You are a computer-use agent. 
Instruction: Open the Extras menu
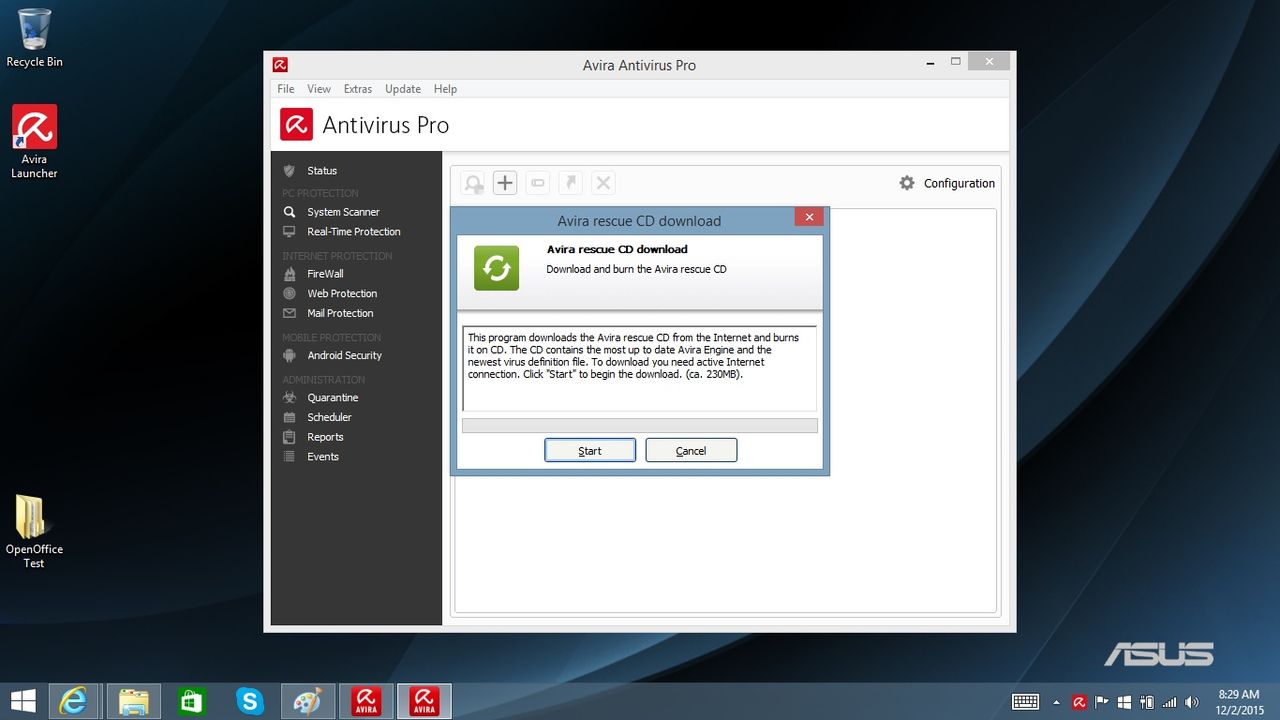click(x=358, y=89)
